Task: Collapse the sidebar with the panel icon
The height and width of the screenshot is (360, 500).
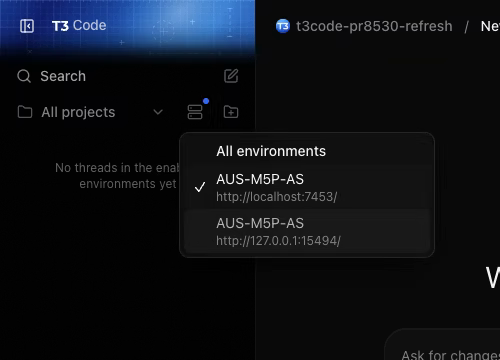Action: click(27, 26)
